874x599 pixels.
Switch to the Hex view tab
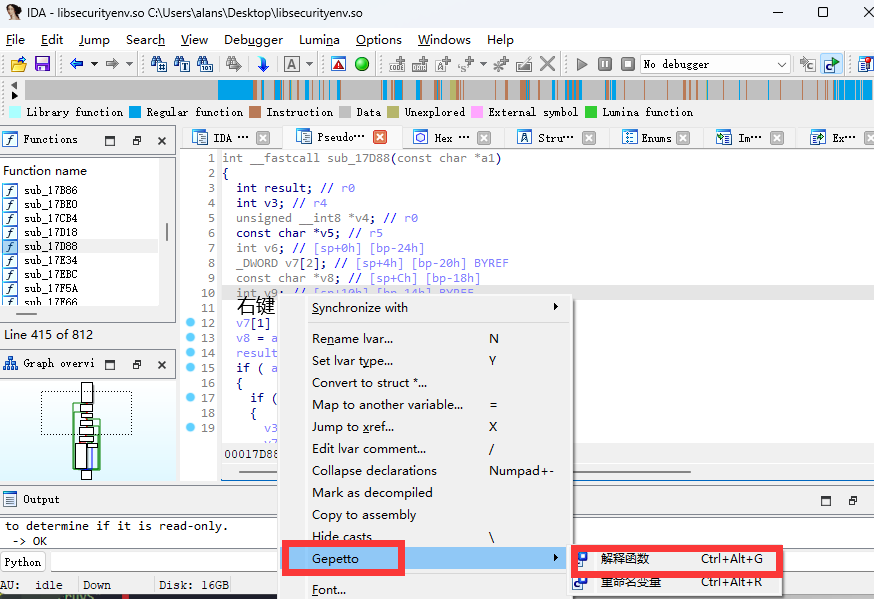443,138
